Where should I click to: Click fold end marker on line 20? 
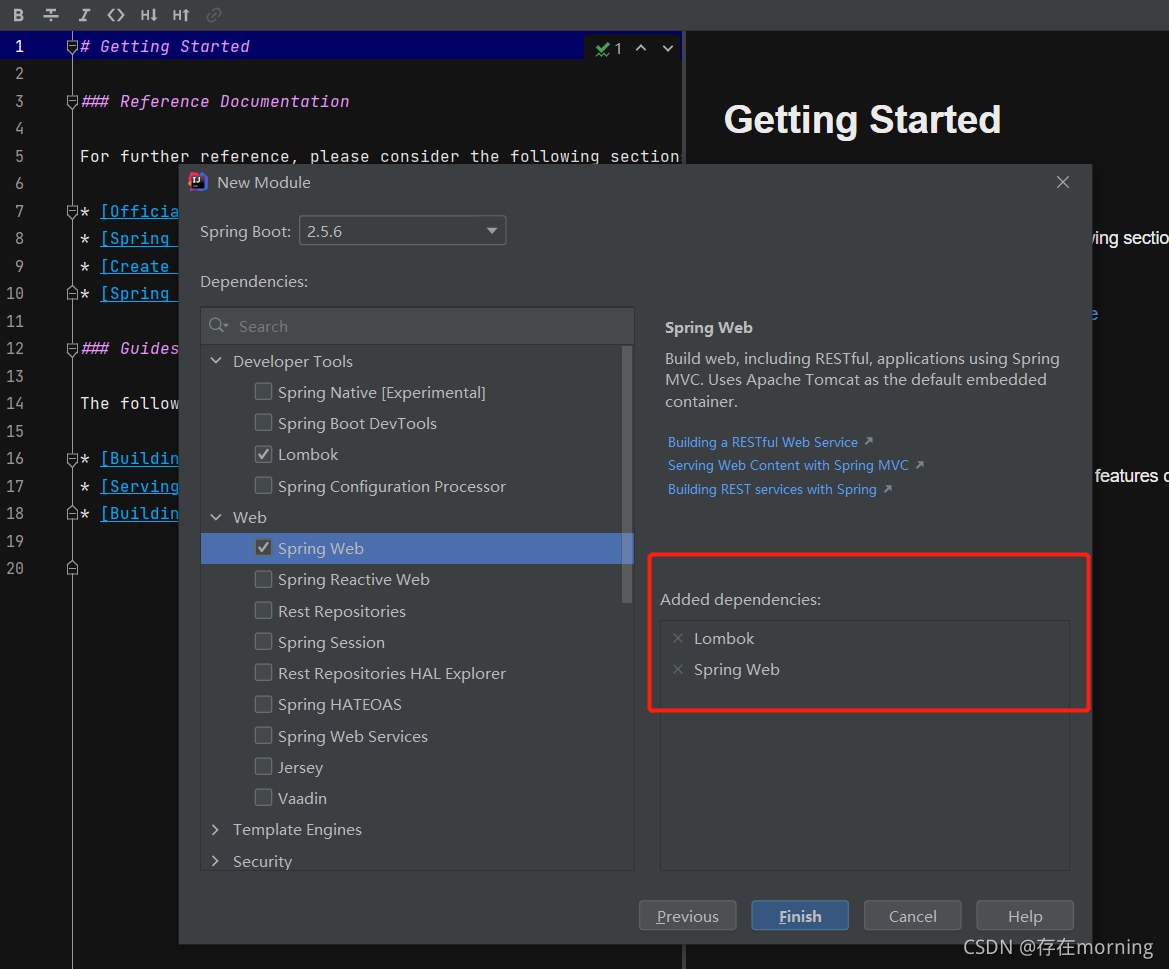pyautogui.click(x=72, y=569)
